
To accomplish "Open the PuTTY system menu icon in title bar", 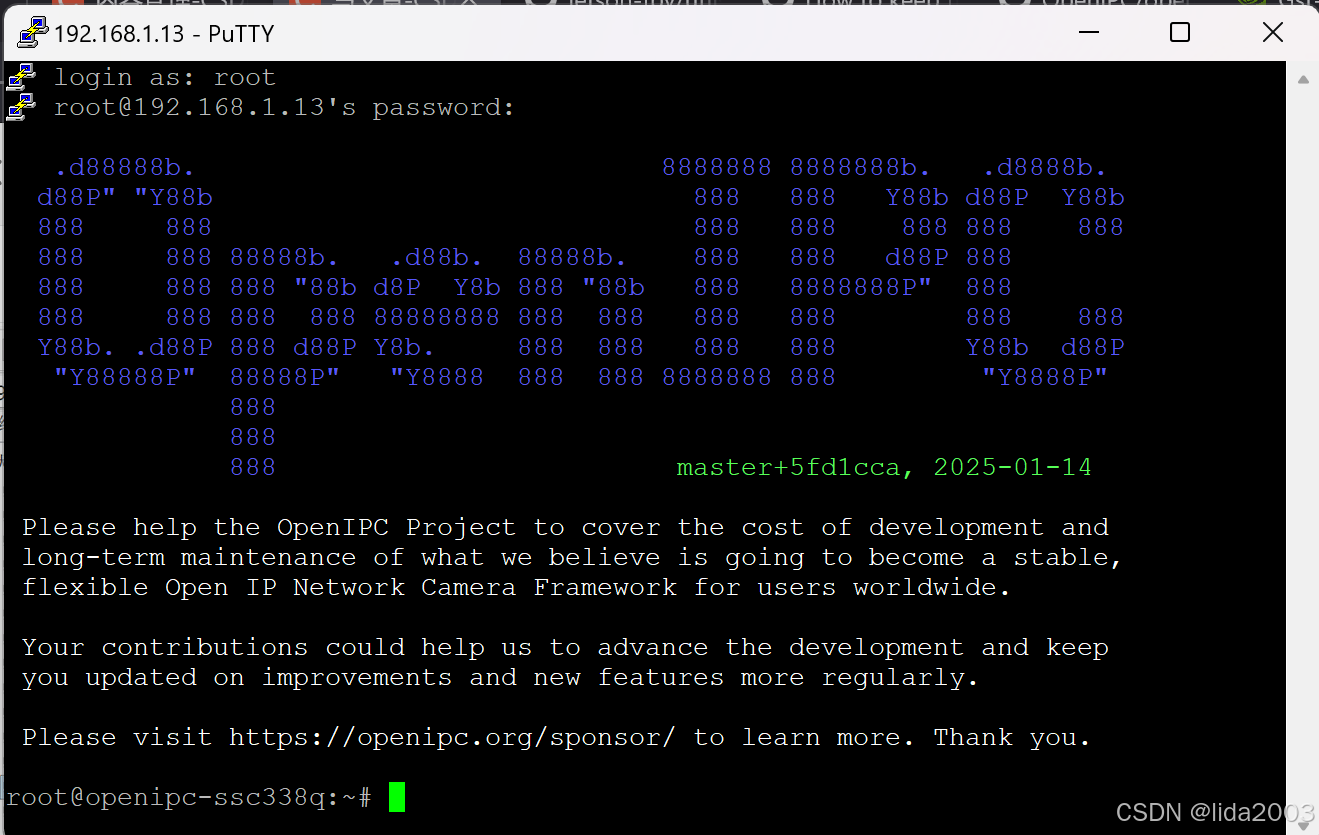I will pyautogui.click(x=33, y=33).
